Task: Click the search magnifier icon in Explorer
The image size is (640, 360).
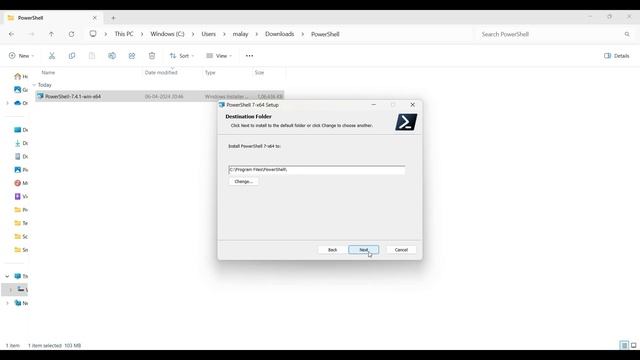Action: [627, 34]
